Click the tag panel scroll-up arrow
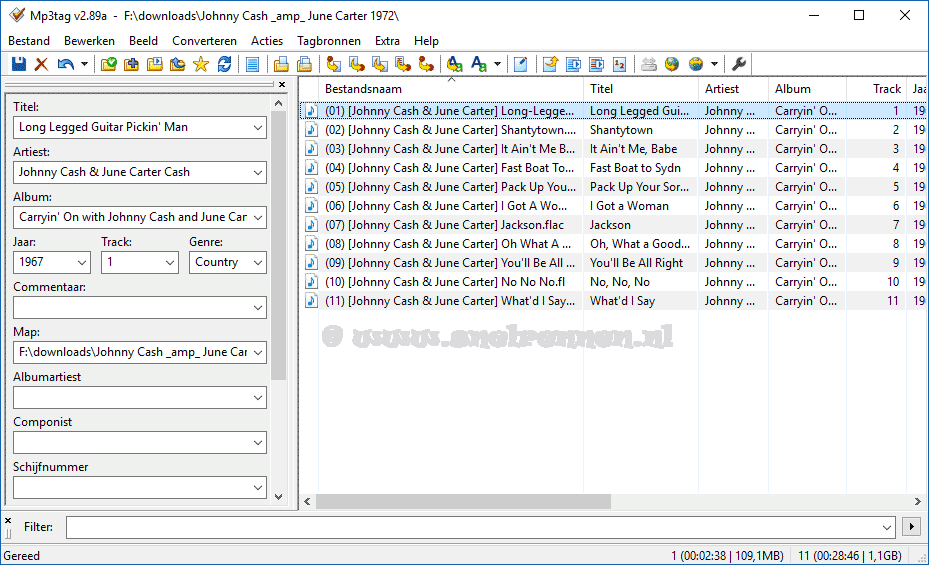 point(278,103)
